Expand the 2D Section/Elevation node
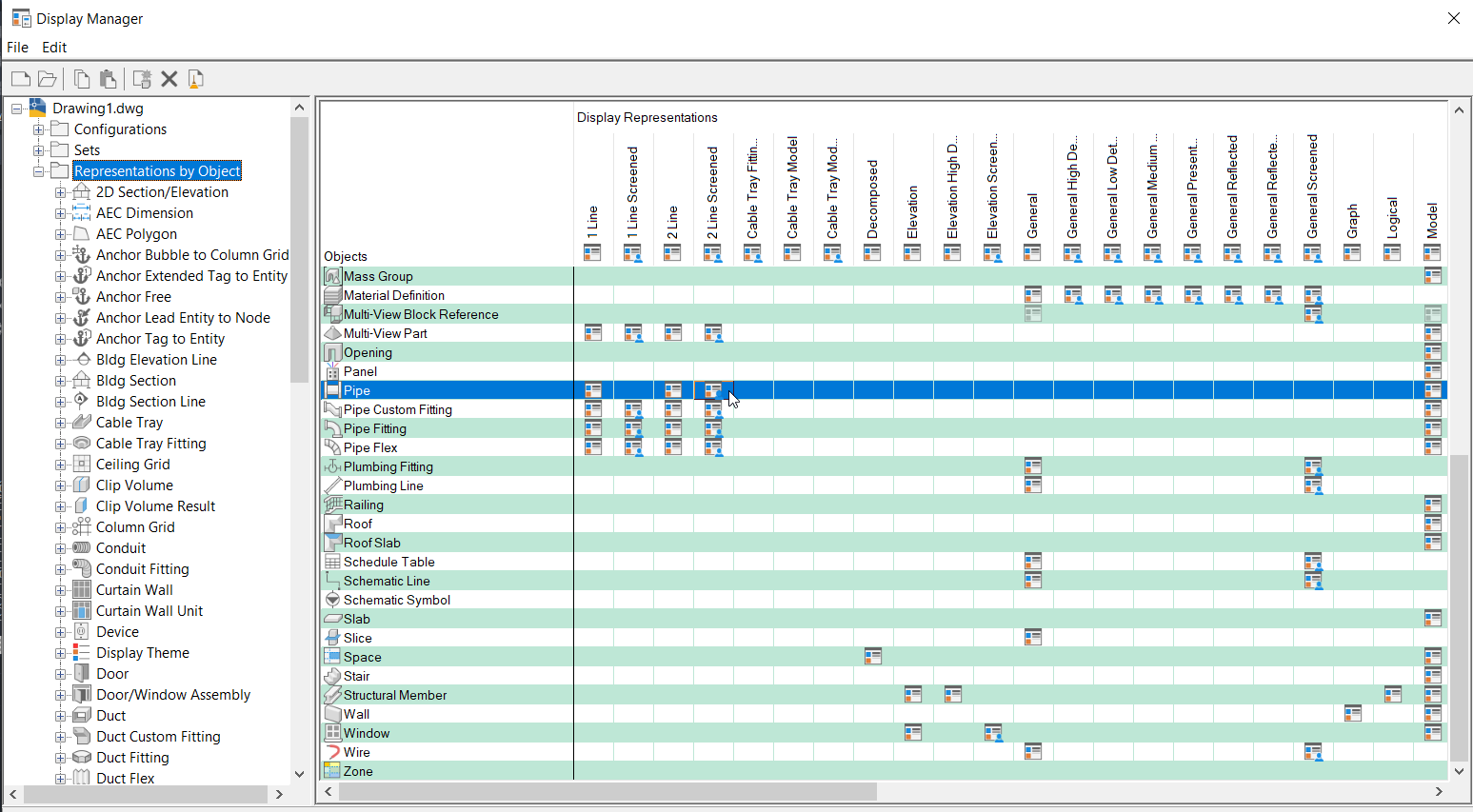Screen dimensions: 1473x812 (x=61, y=192)
